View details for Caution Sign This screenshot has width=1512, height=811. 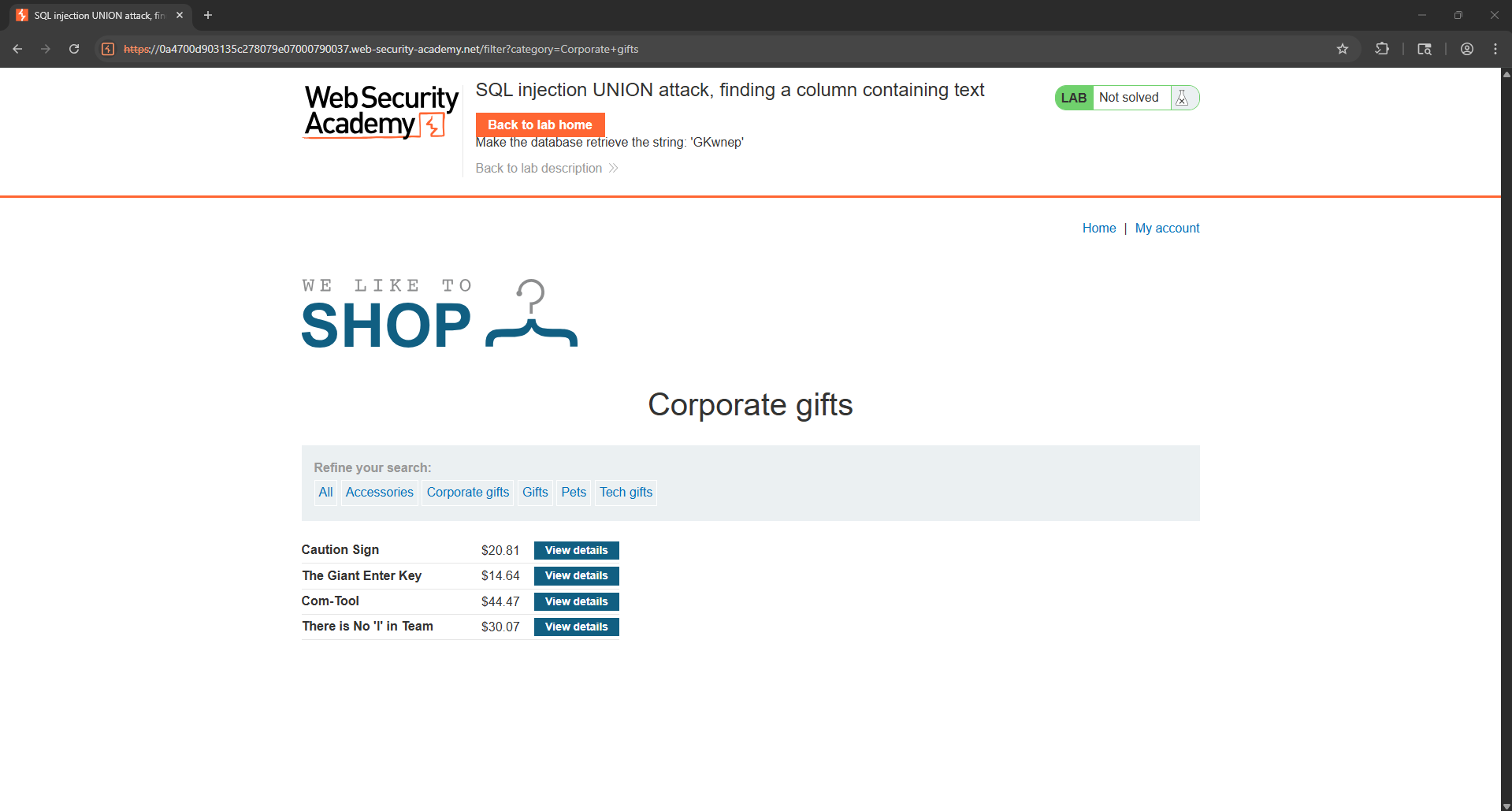(576, 550)
